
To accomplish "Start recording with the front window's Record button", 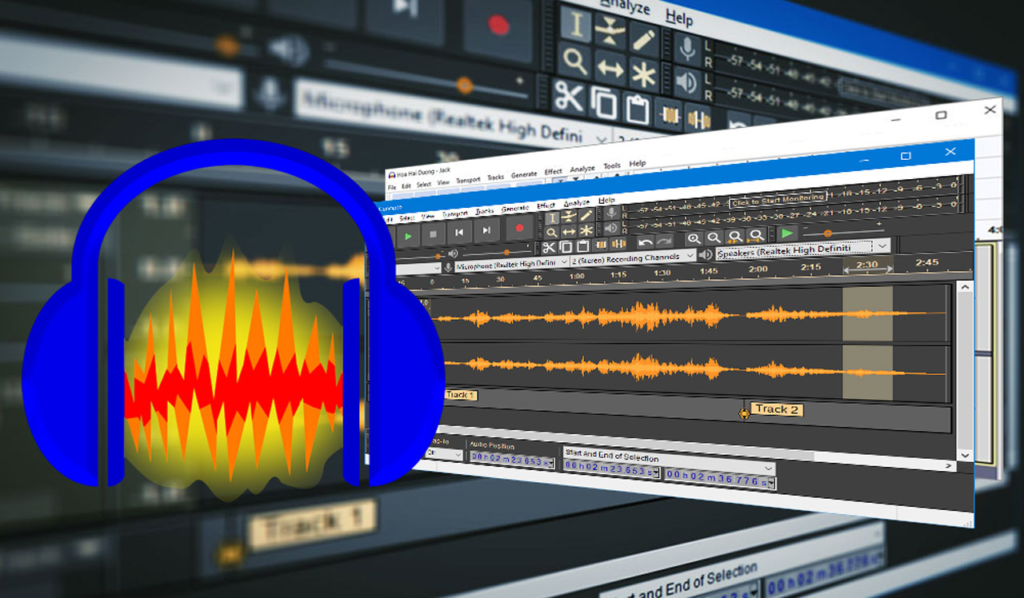I will (520, 228).
